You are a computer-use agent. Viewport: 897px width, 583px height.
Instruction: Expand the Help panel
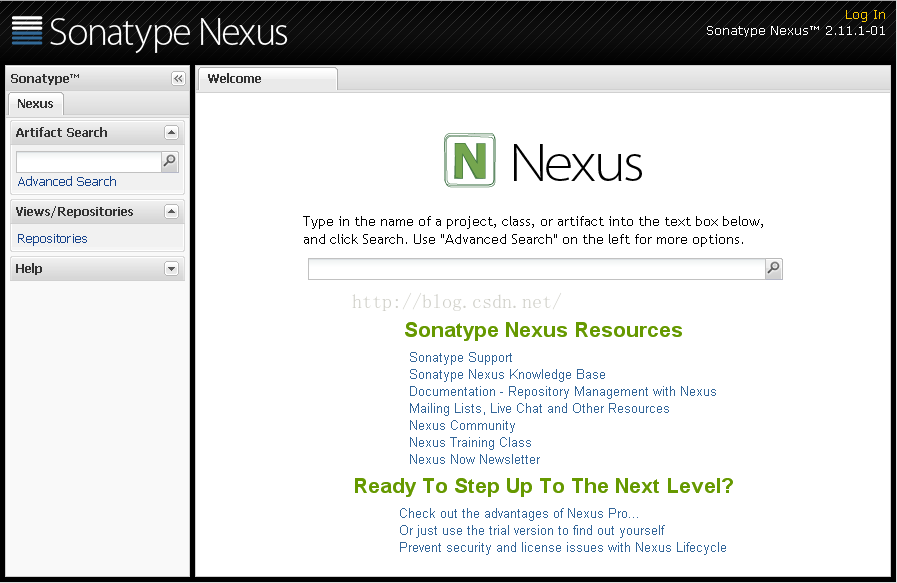point(171,268)
